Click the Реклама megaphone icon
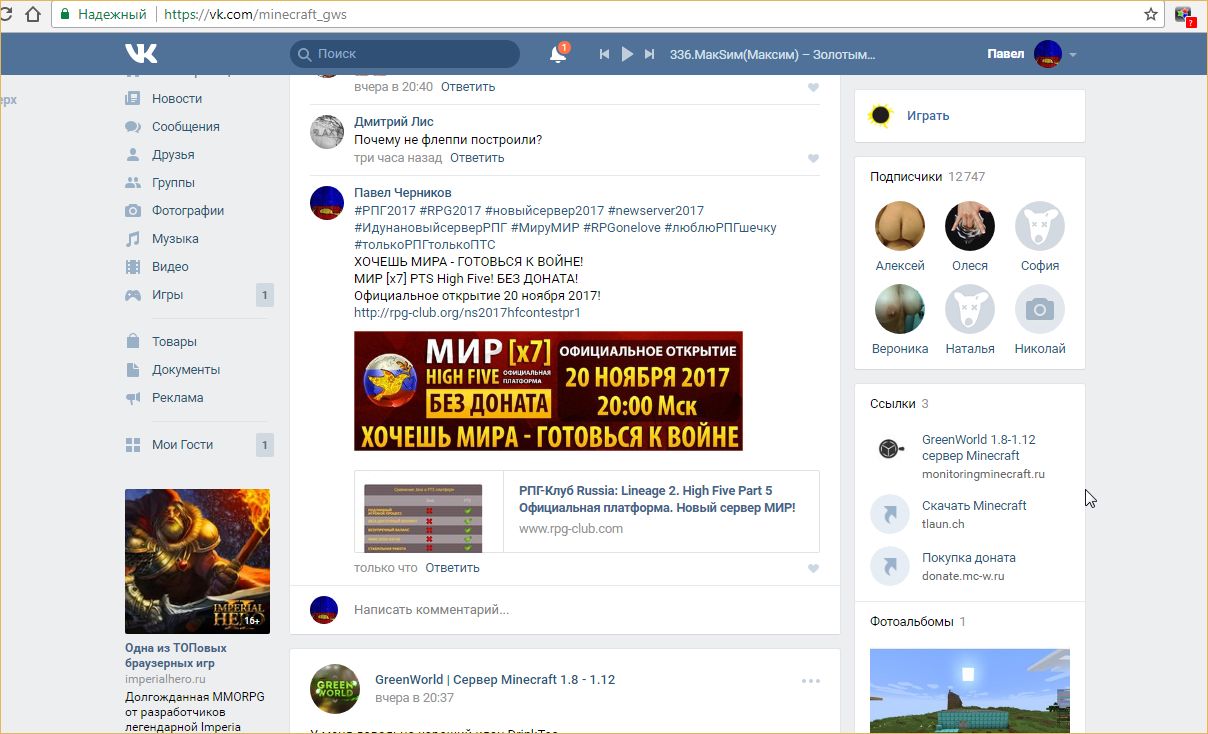The image size is (1208, 734). (132, 398)
